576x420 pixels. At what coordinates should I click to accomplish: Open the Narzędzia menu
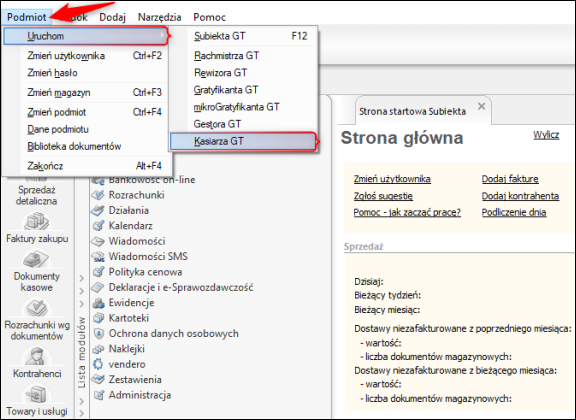click(159, 17)
